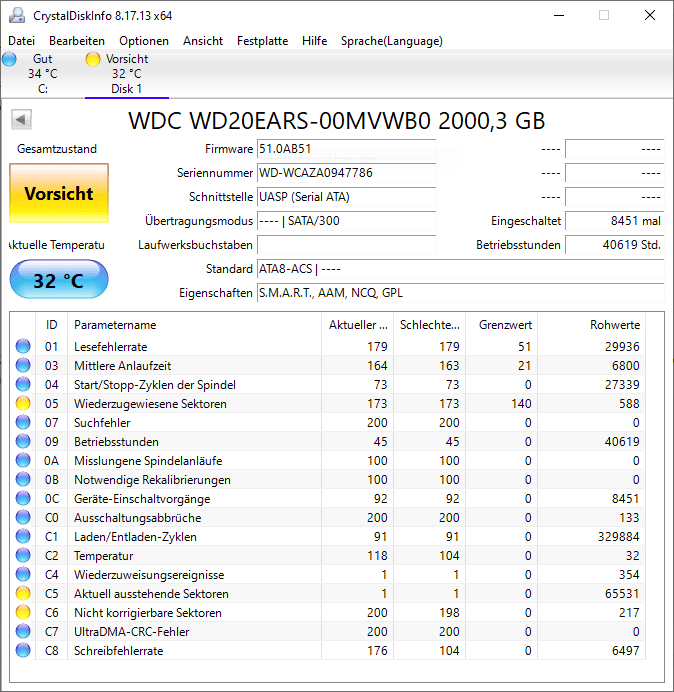Screen dimensions: 674x692
Task: Open the Sprache(Language) menu
Action: (392, 41)
